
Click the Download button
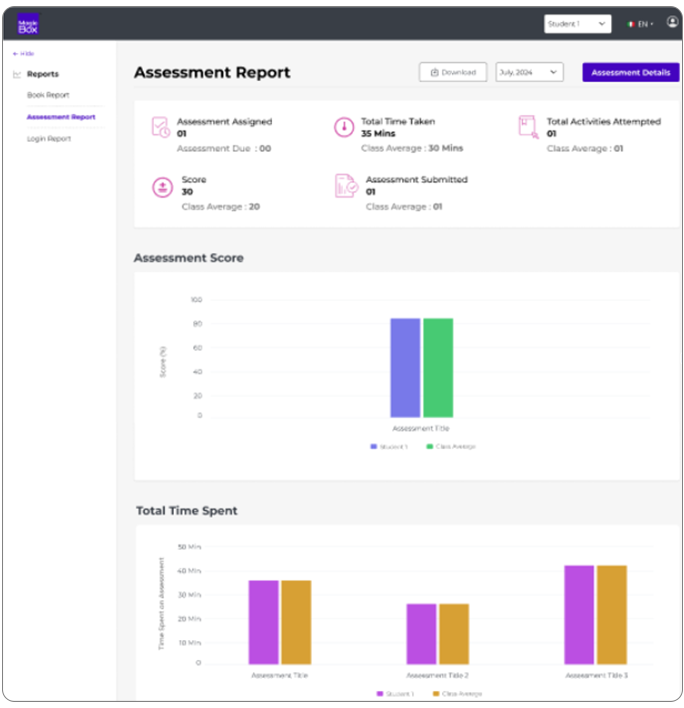pyautogui.click(x=453, y=72)
